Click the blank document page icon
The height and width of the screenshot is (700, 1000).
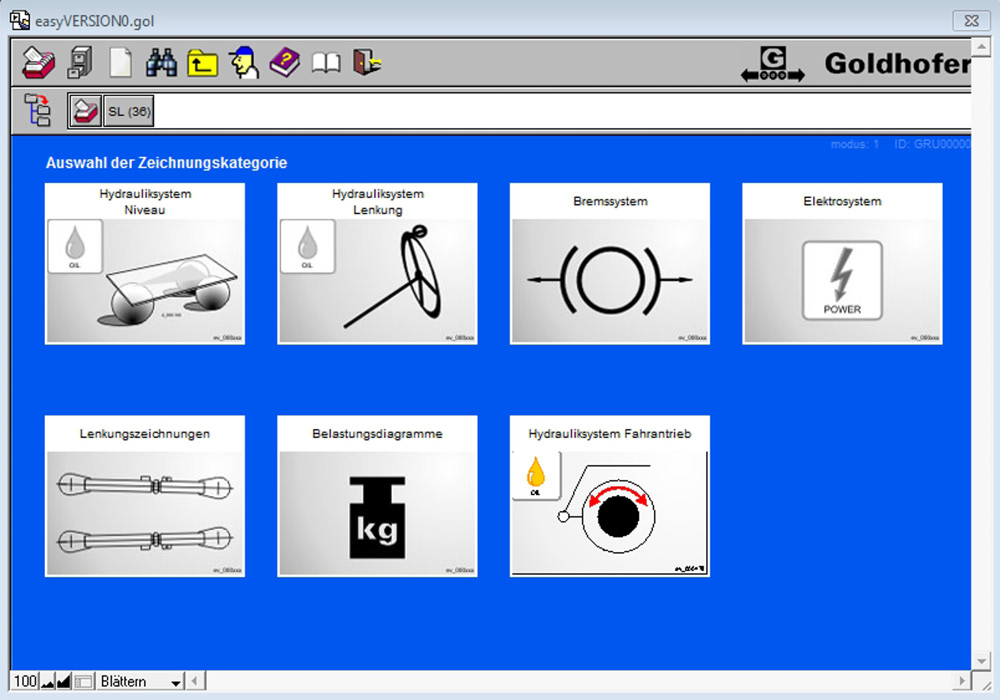120,63
